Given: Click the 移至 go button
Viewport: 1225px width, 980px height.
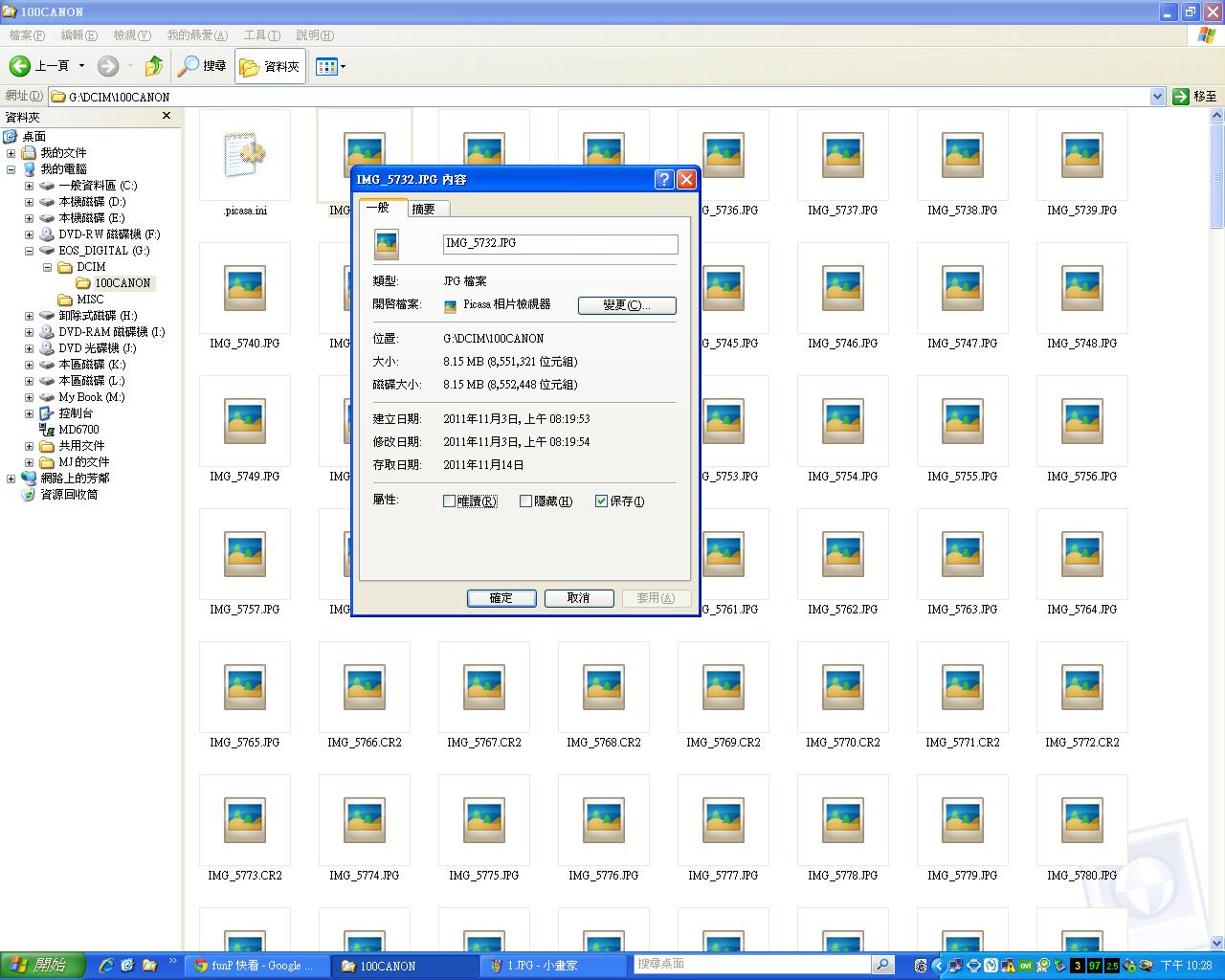Looking at the screenshot, I should click(1195, 97).
